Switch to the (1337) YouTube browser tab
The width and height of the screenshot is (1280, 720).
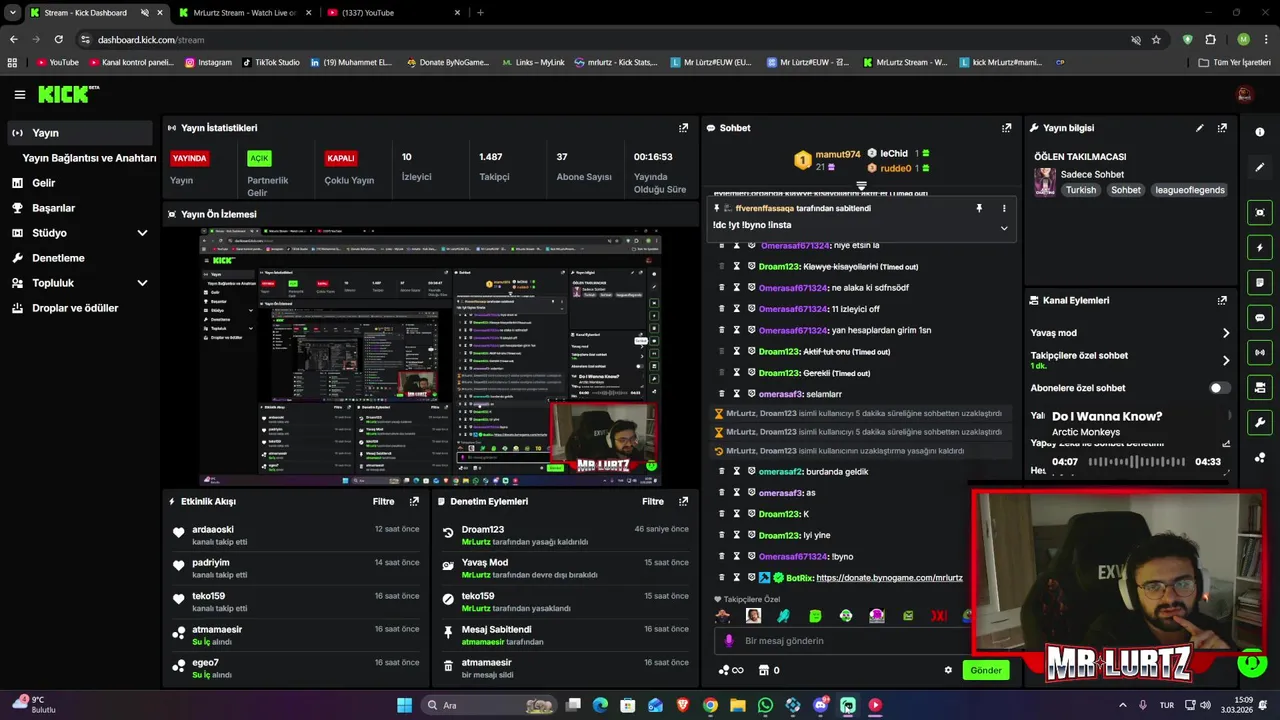(x=392, y=13)
